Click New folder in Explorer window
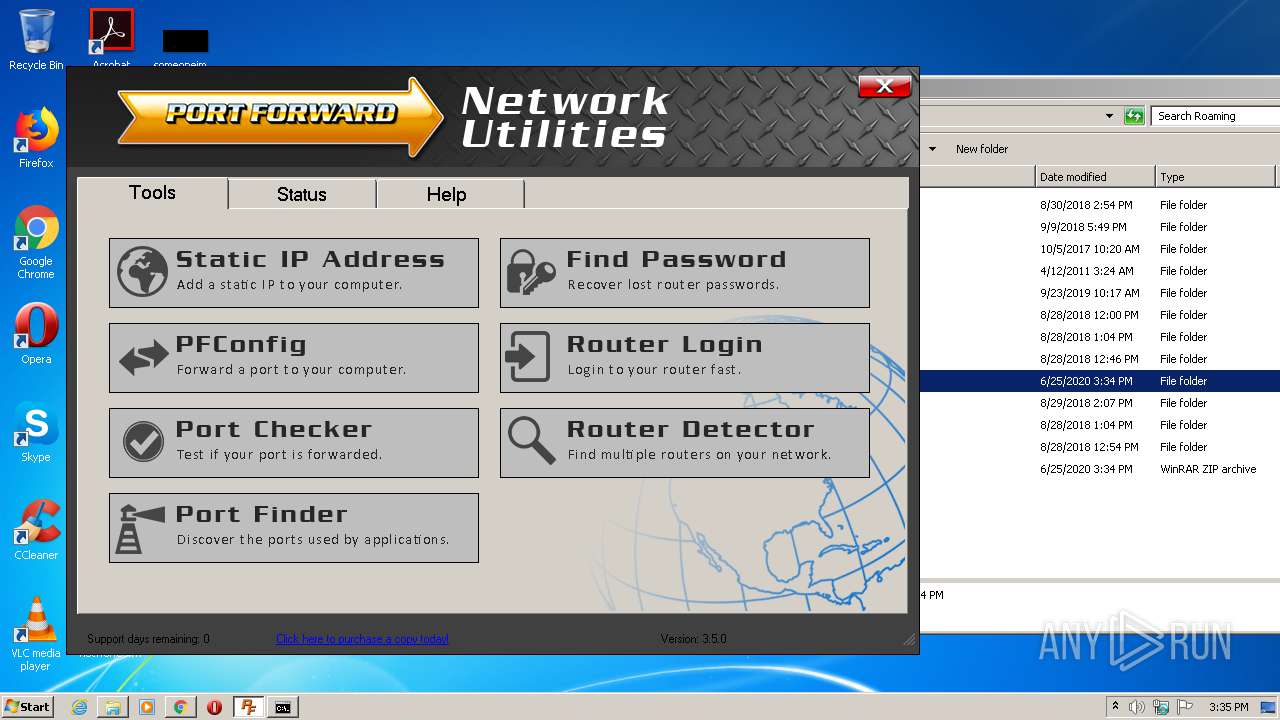 pyautogui.click(x=982, y=149)
